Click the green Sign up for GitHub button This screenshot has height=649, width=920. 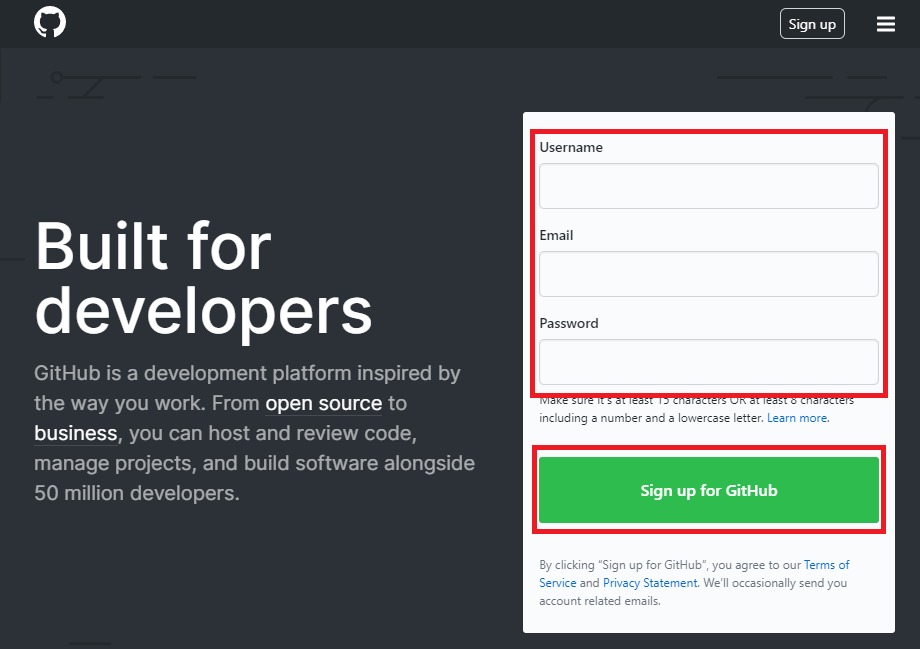click(x=709, y=490)
